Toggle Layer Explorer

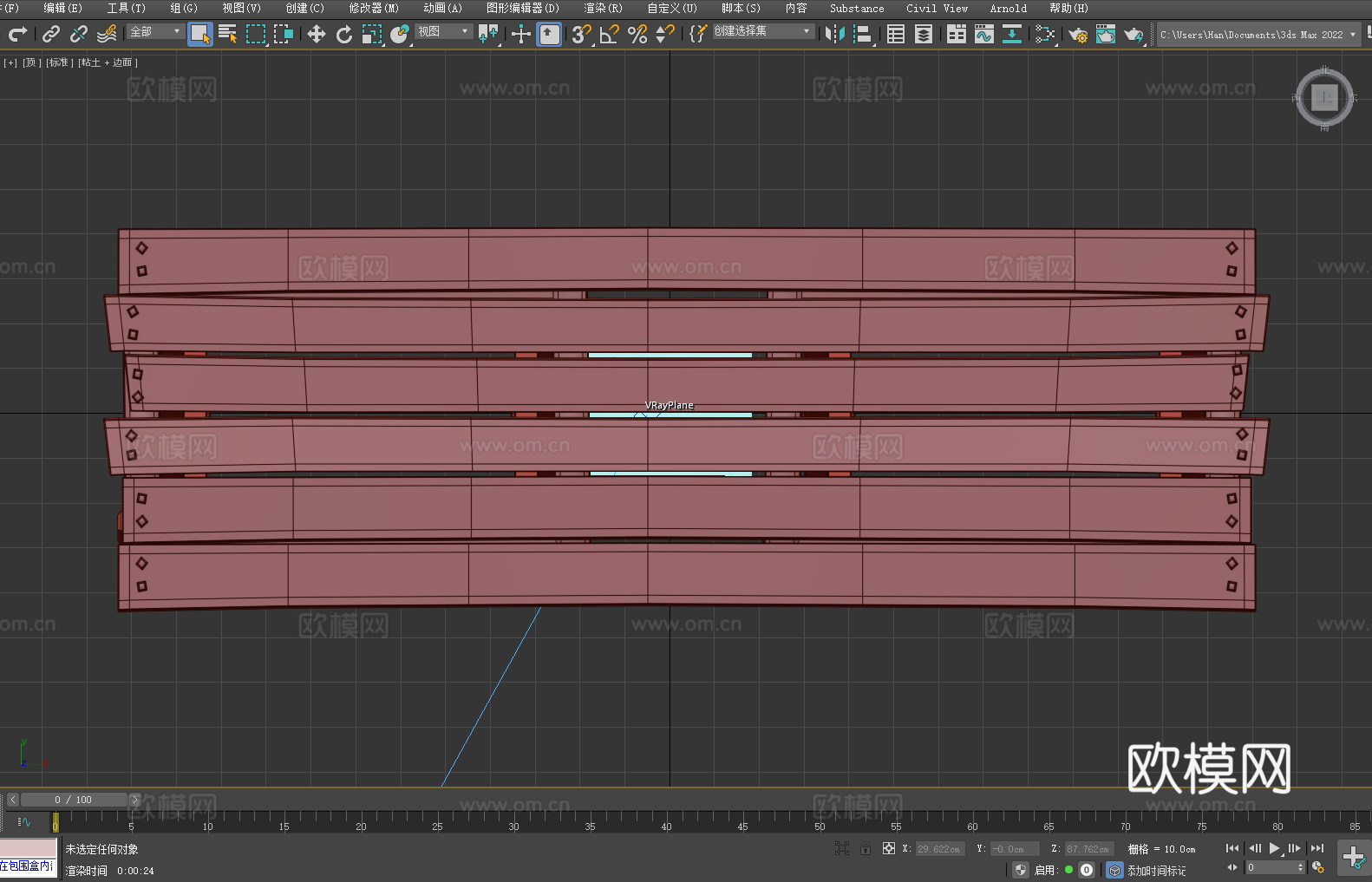[x=924, y=34]
